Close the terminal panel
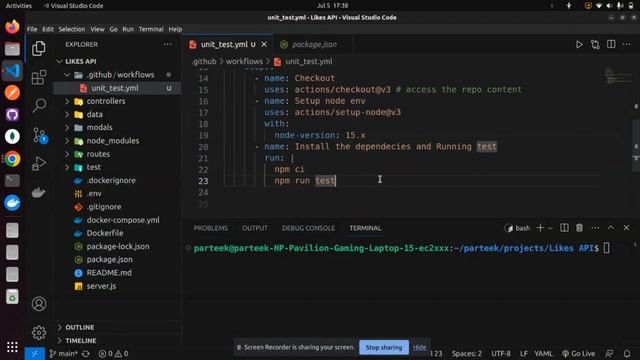Screen dimensions: 640x360 pyautogui.click(x=626, y=228)
